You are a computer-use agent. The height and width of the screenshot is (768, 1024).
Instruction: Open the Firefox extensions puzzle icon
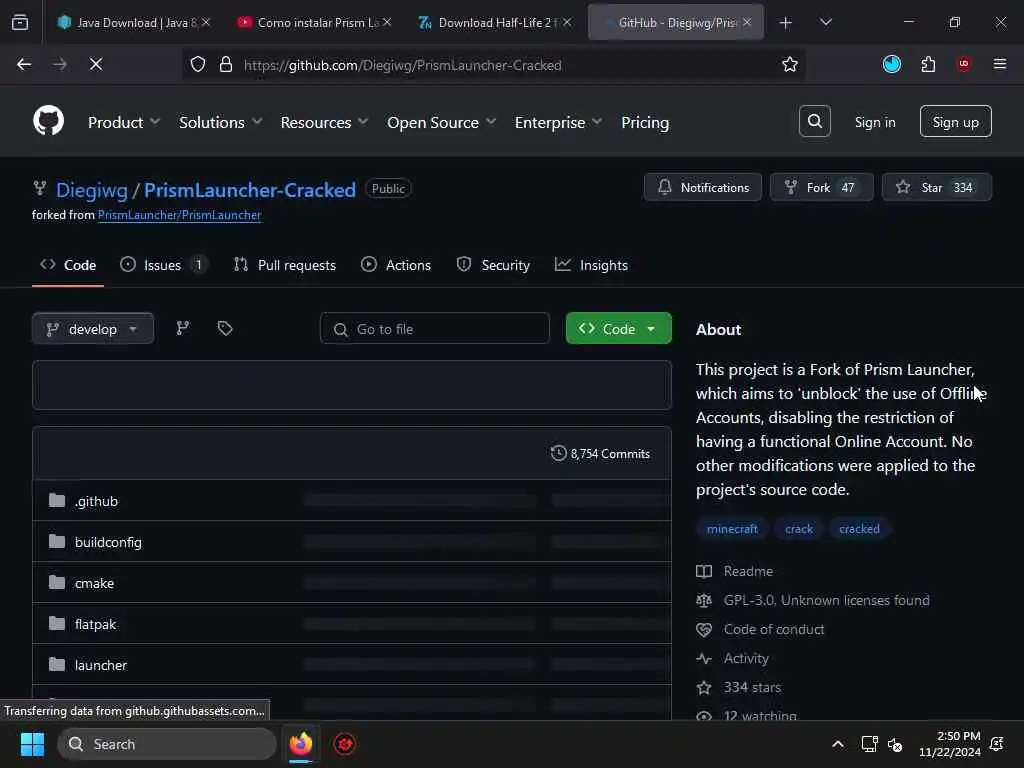(x=928, y=64)
